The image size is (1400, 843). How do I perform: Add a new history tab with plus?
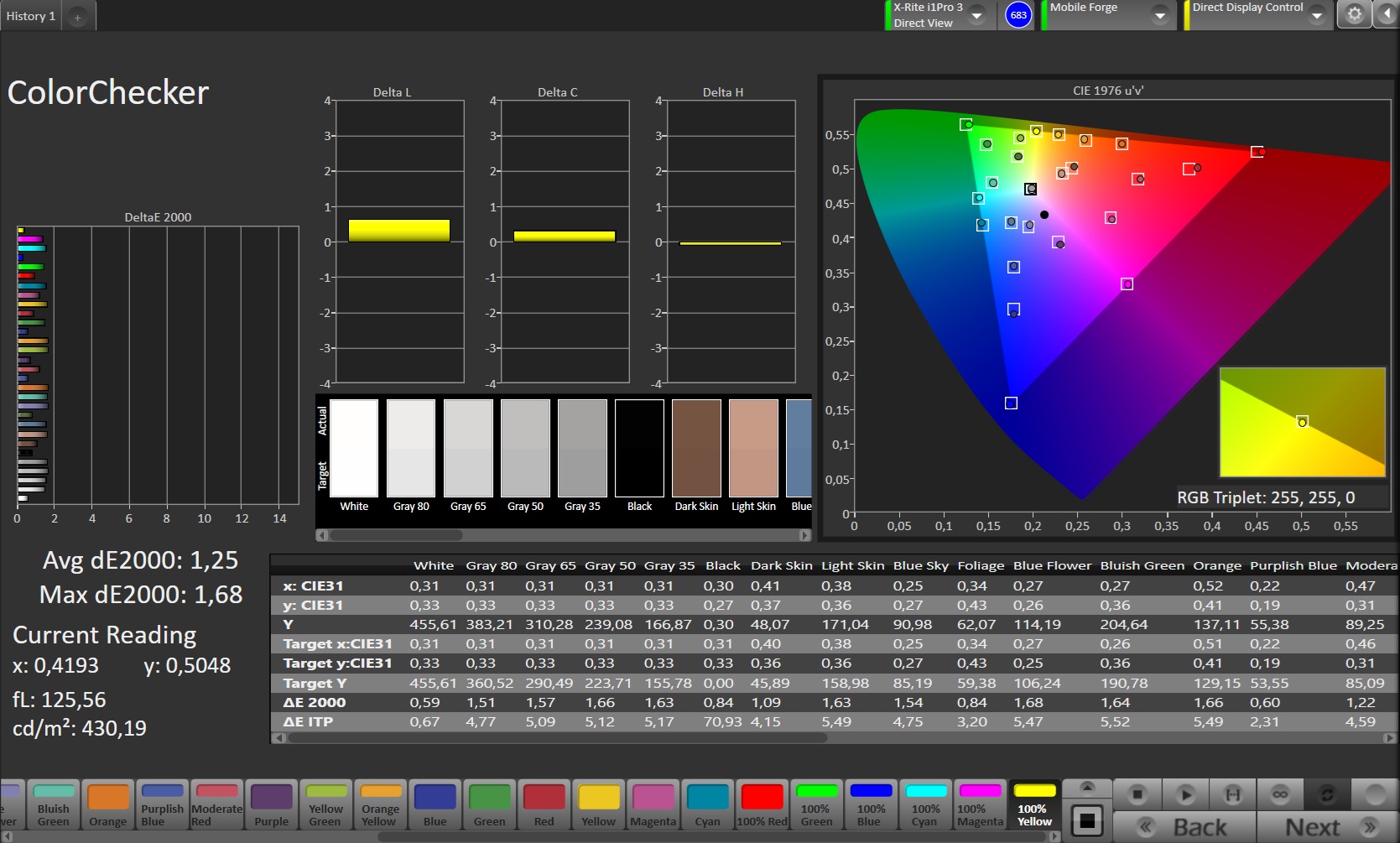pyautogui.click(x=77, y=17)
